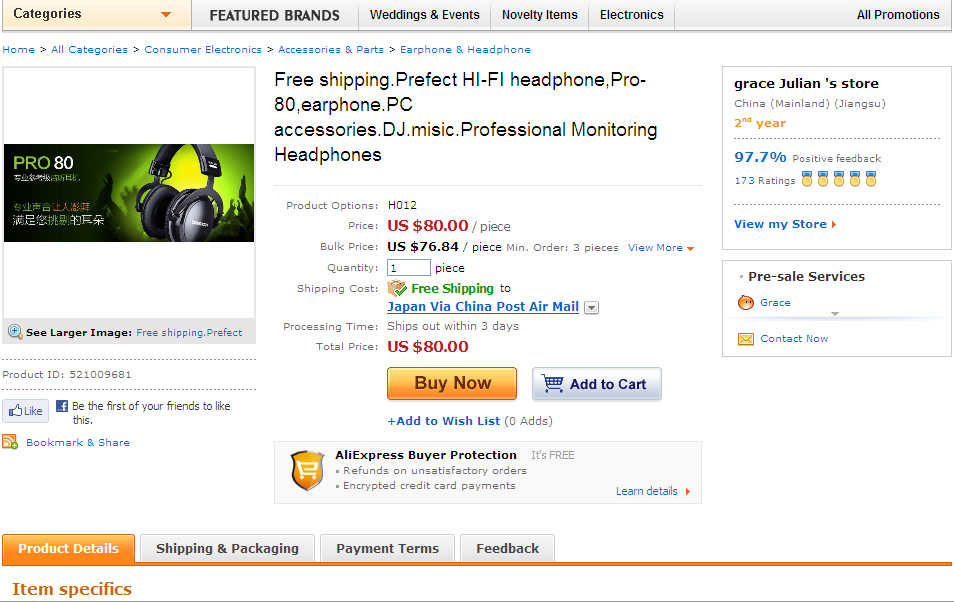Screen dimensions: 954x602
Task: Click the Contact Now envelope icon
Action: [x=745, y=339]
